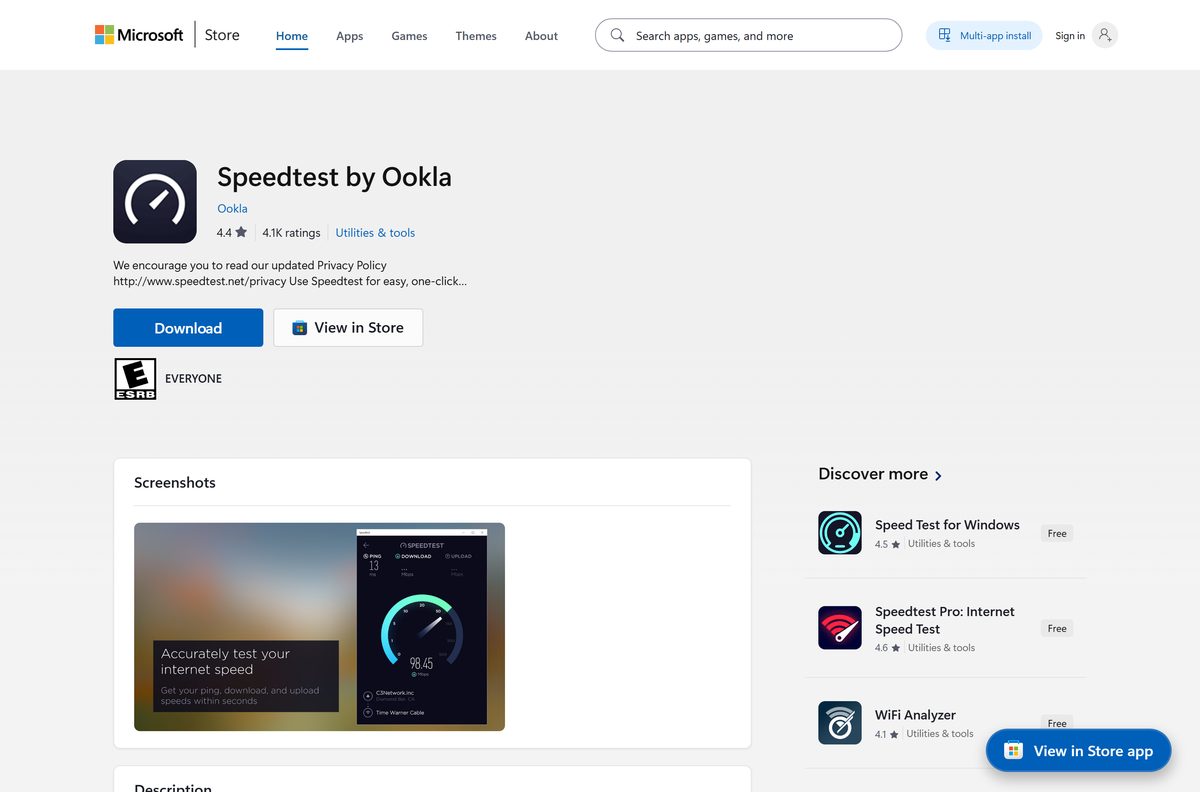Click the Speedtest Pro app icon
The image size is (1200, 792).
[840, 628]
